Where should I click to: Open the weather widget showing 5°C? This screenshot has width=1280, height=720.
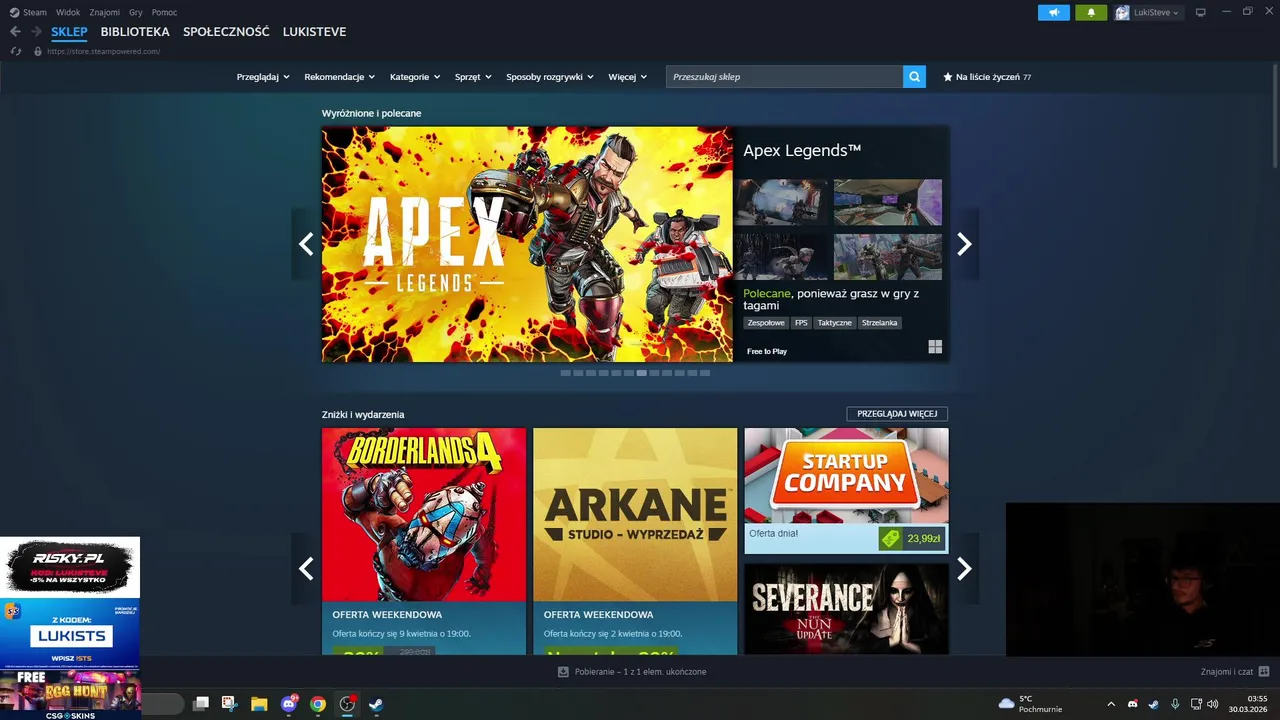[1030, 704]
